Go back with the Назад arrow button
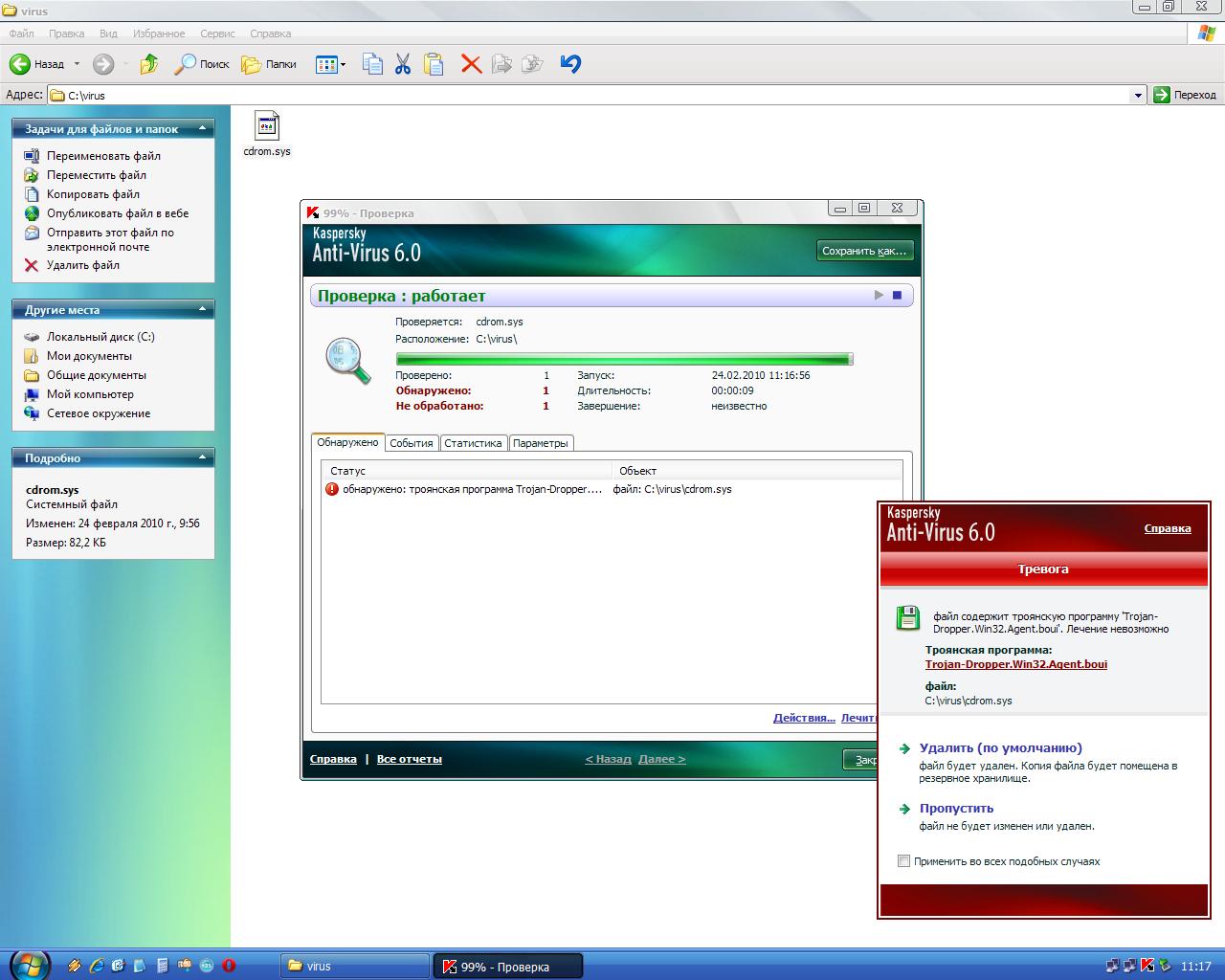This screenshot has width=1225, height=980. pos(37,64)
